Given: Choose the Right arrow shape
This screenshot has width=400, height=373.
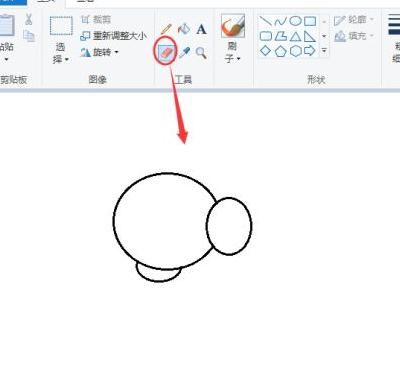Looking at the screenshot, I should 310,51.
